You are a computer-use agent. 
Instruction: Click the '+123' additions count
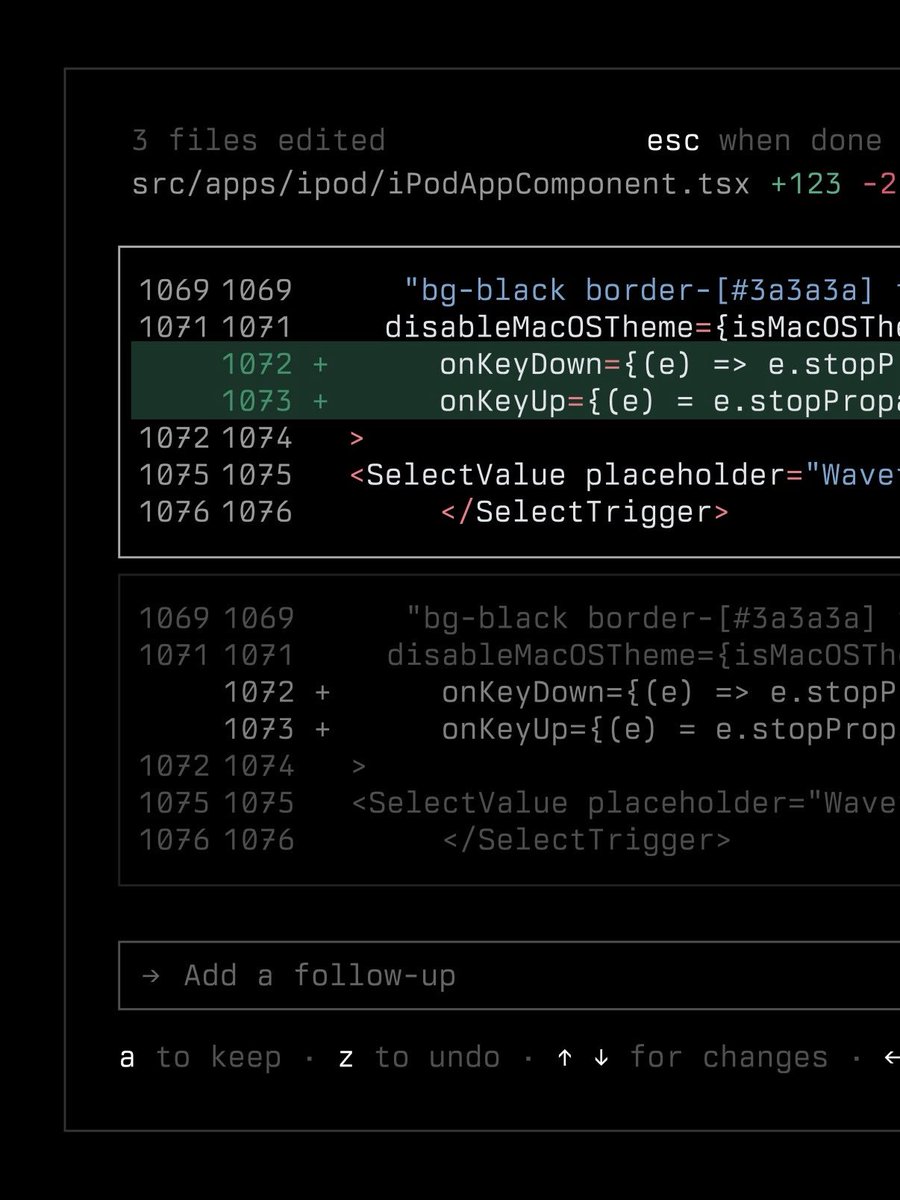click(x=806, y=184)
